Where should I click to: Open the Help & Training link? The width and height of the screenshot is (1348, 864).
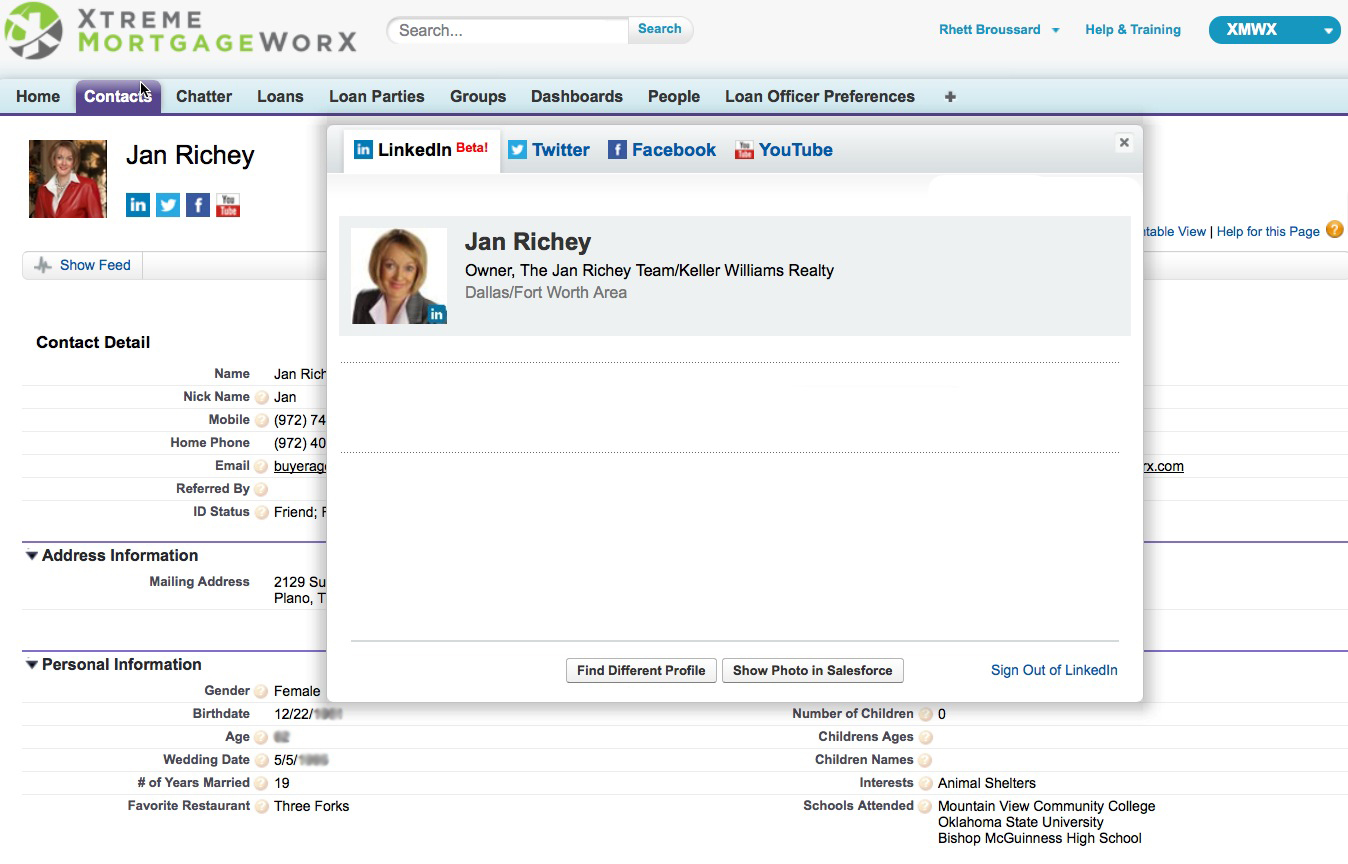tap(1133, 30)
